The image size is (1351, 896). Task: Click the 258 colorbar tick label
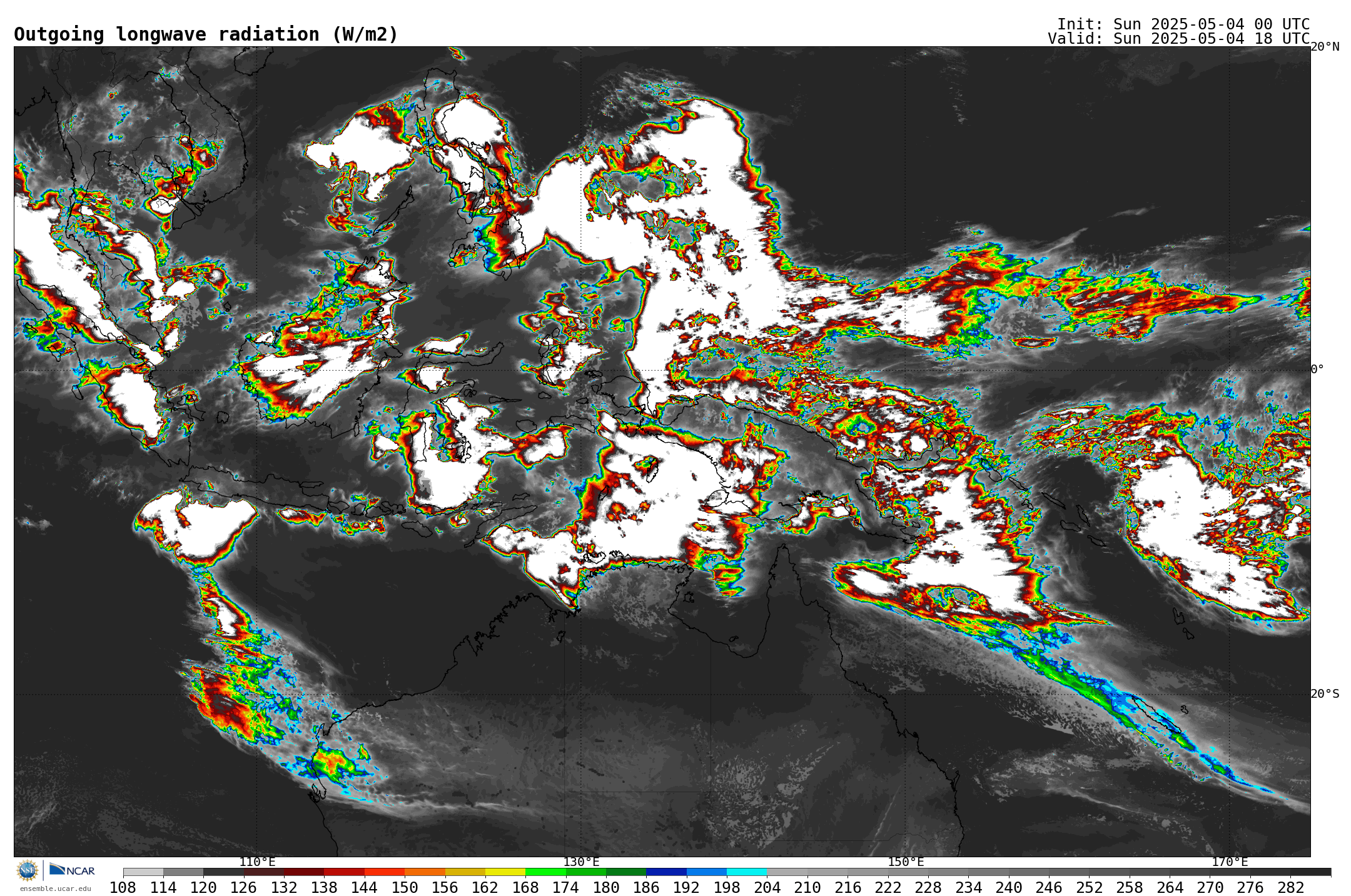click(x=1130, y=888)
